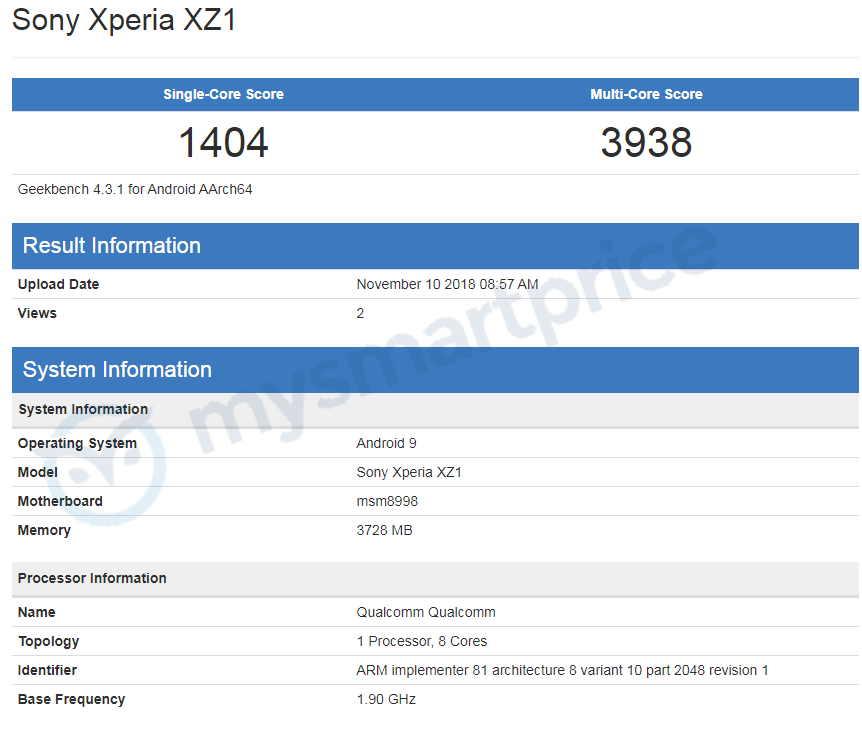862x731 pixels.
Task: Select the Android 9 value
Action: (x=386, y=444)
